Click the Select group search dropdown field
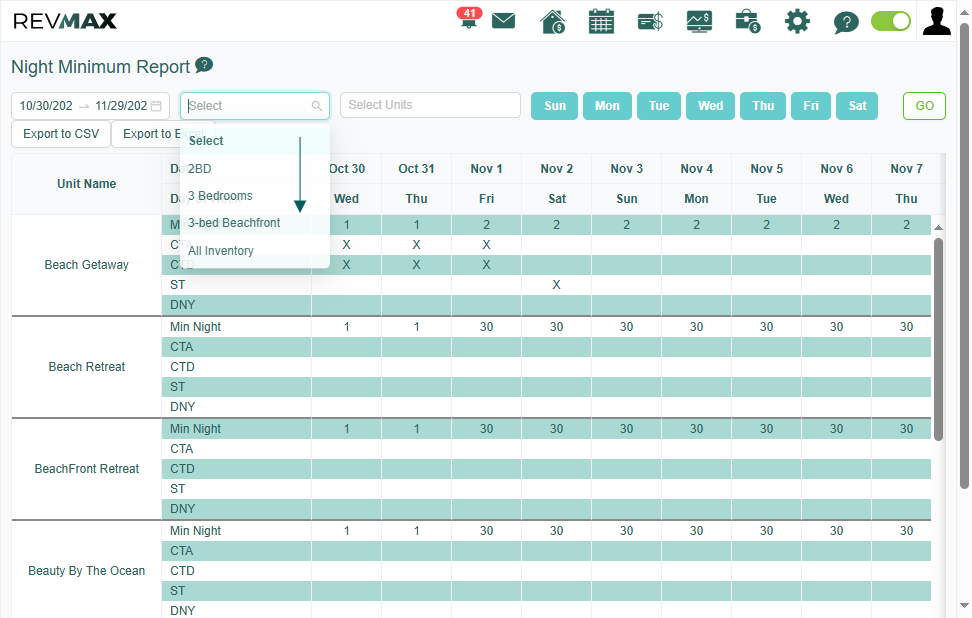972x618 pixels. pyautogui.click(x=255, y=106)
